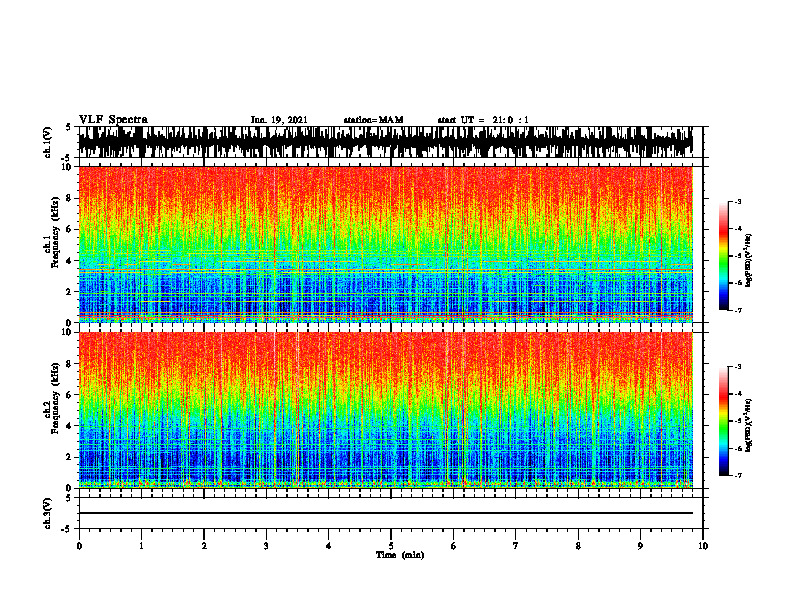Viewport: 792px width, 612px height.
Task: Click the time axis tick label "3"
Action: coord(266,546)
